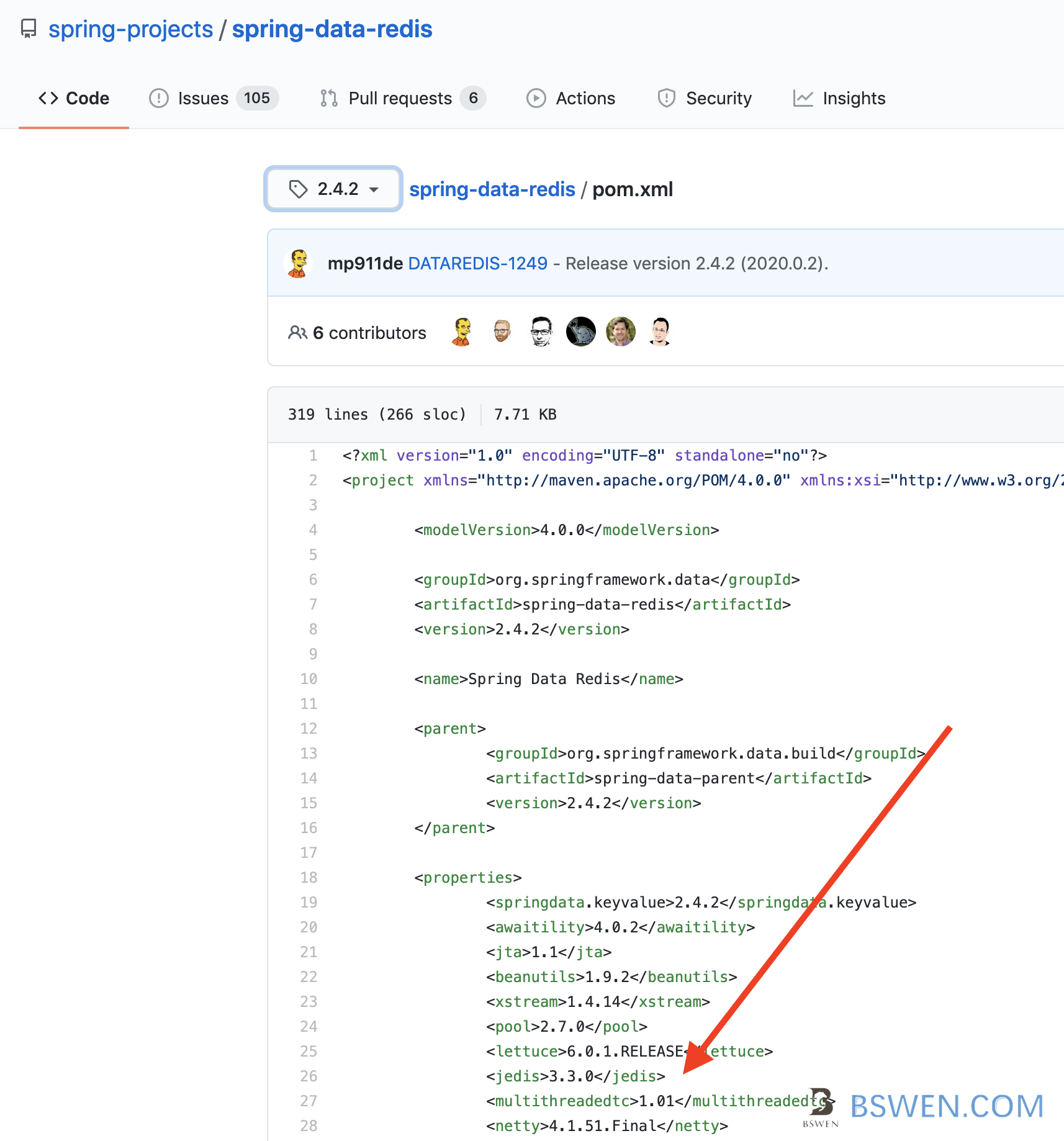
Task: Select line number 25
Action: [309, 1052]
